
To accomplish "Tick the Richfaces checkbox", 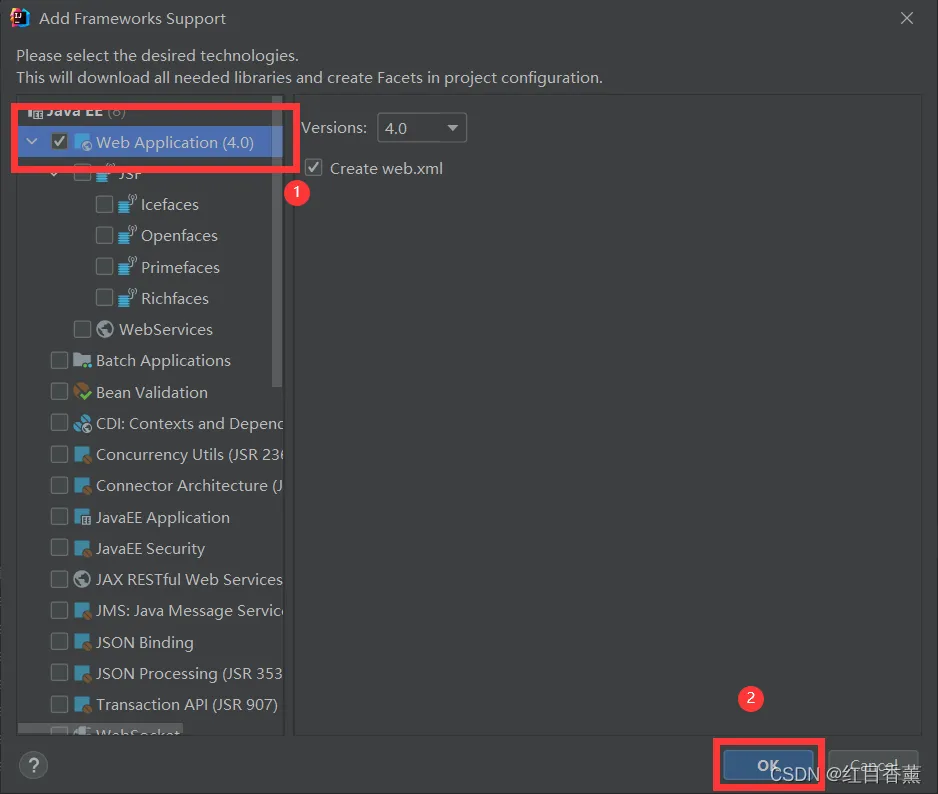I will click(104, 297).
